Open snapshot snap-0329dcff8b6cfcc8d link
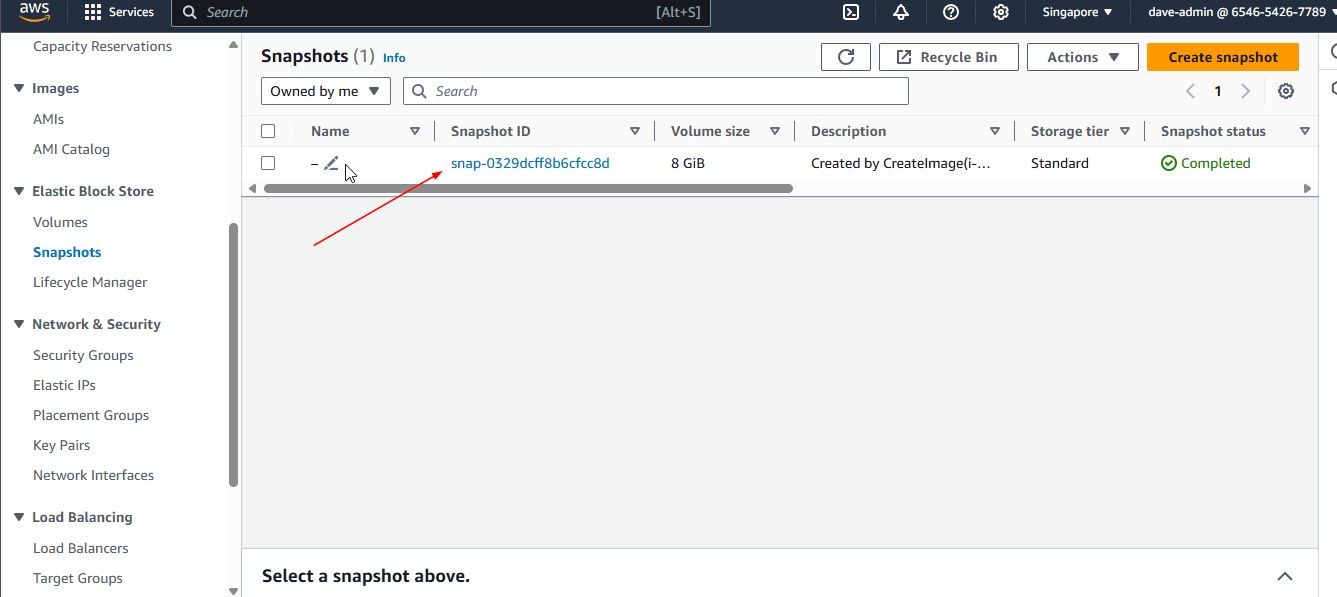Screen dimensions: 1337x597 (x=530, y=163)
